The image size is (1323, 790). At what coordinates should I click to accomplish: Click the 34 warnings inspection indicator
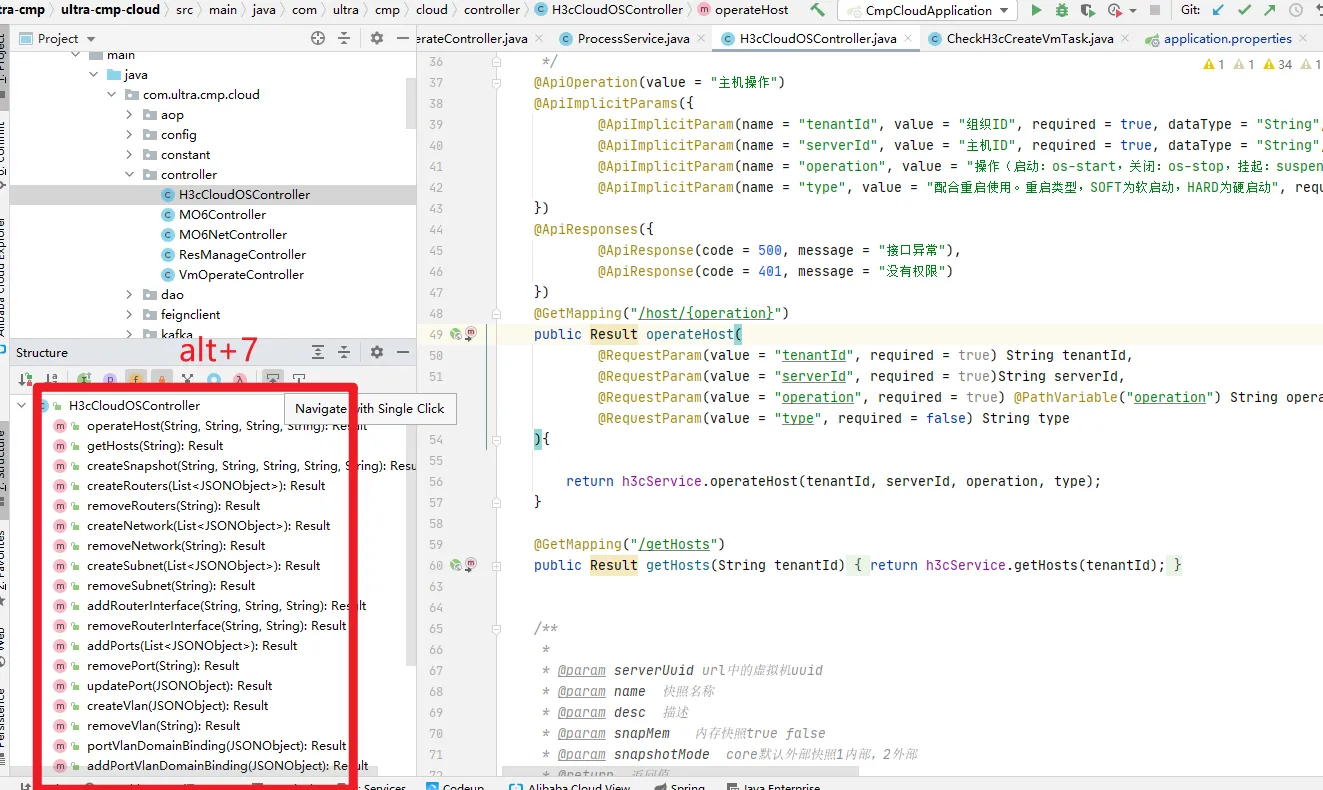[x=1278, y=64]
